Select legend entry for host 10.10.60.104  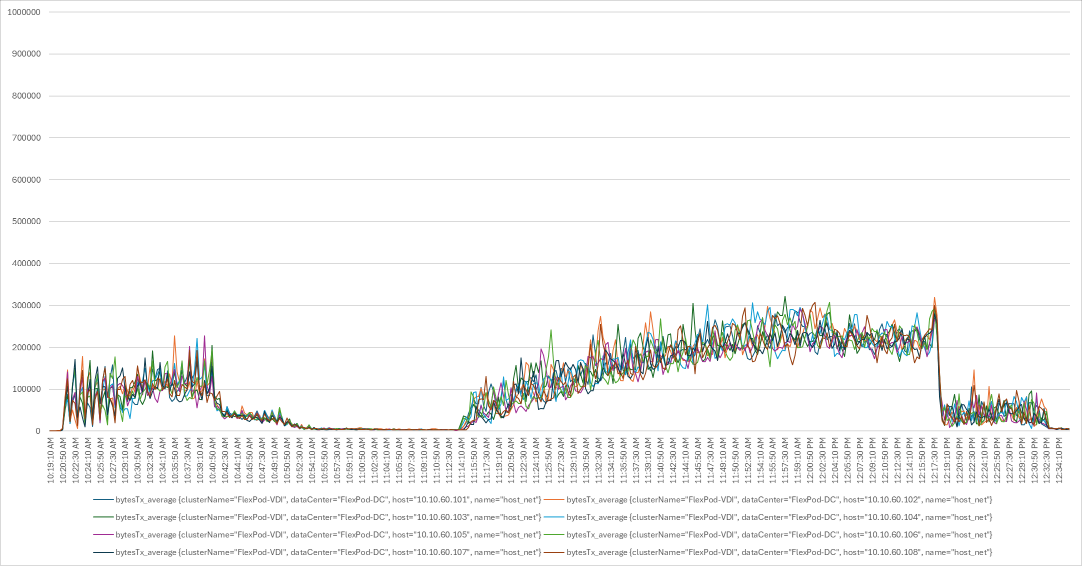(768, 517)
